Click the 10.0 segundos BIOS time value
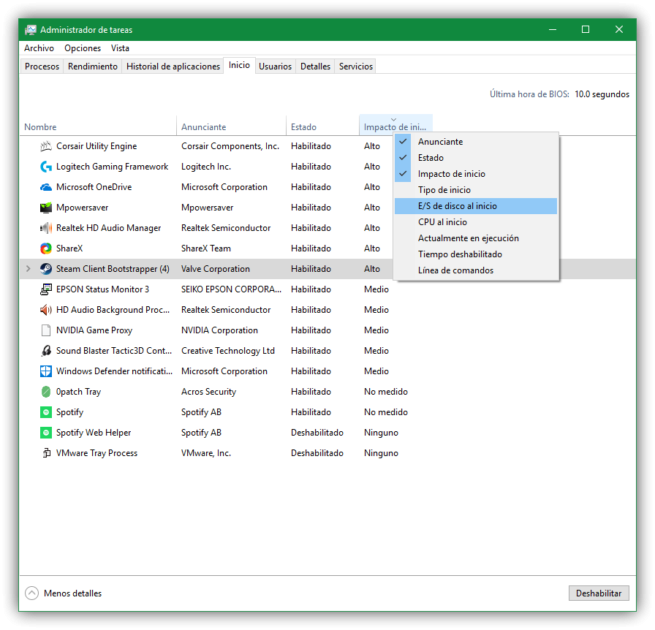This screenshot has height=630, width=655. click(x=602, y=94)
